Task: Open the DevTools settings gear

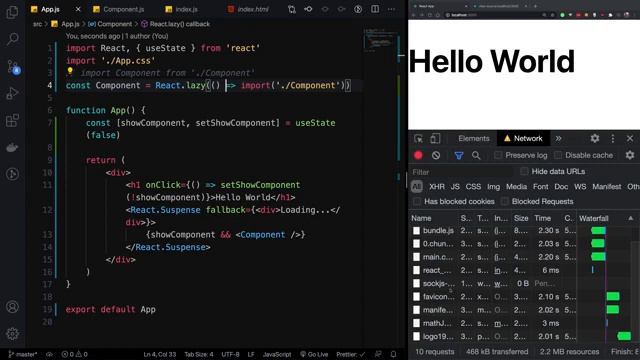Action: point(595,138)
